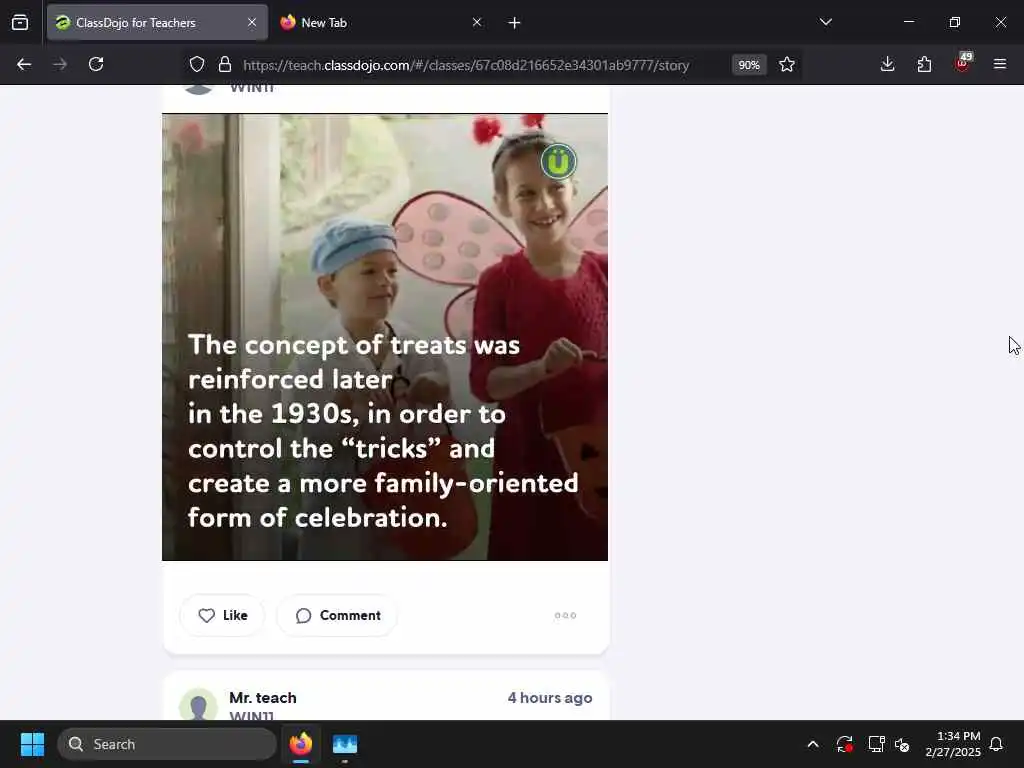Show hidden system tray icons
1024x768 pixels.
pos(813,744)
